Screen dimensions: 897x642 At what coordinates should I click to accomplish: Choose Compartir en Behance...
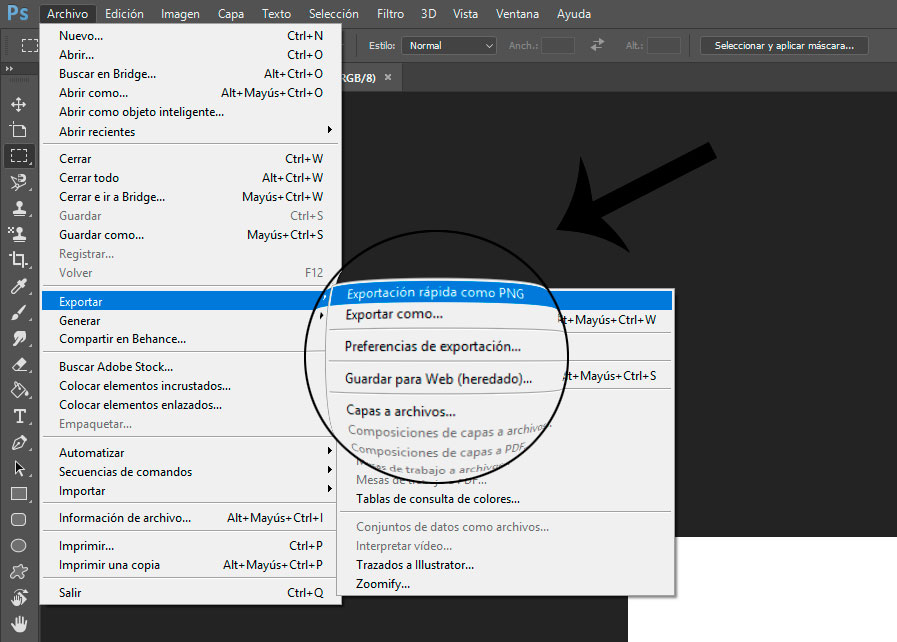(x=185, y=339)
